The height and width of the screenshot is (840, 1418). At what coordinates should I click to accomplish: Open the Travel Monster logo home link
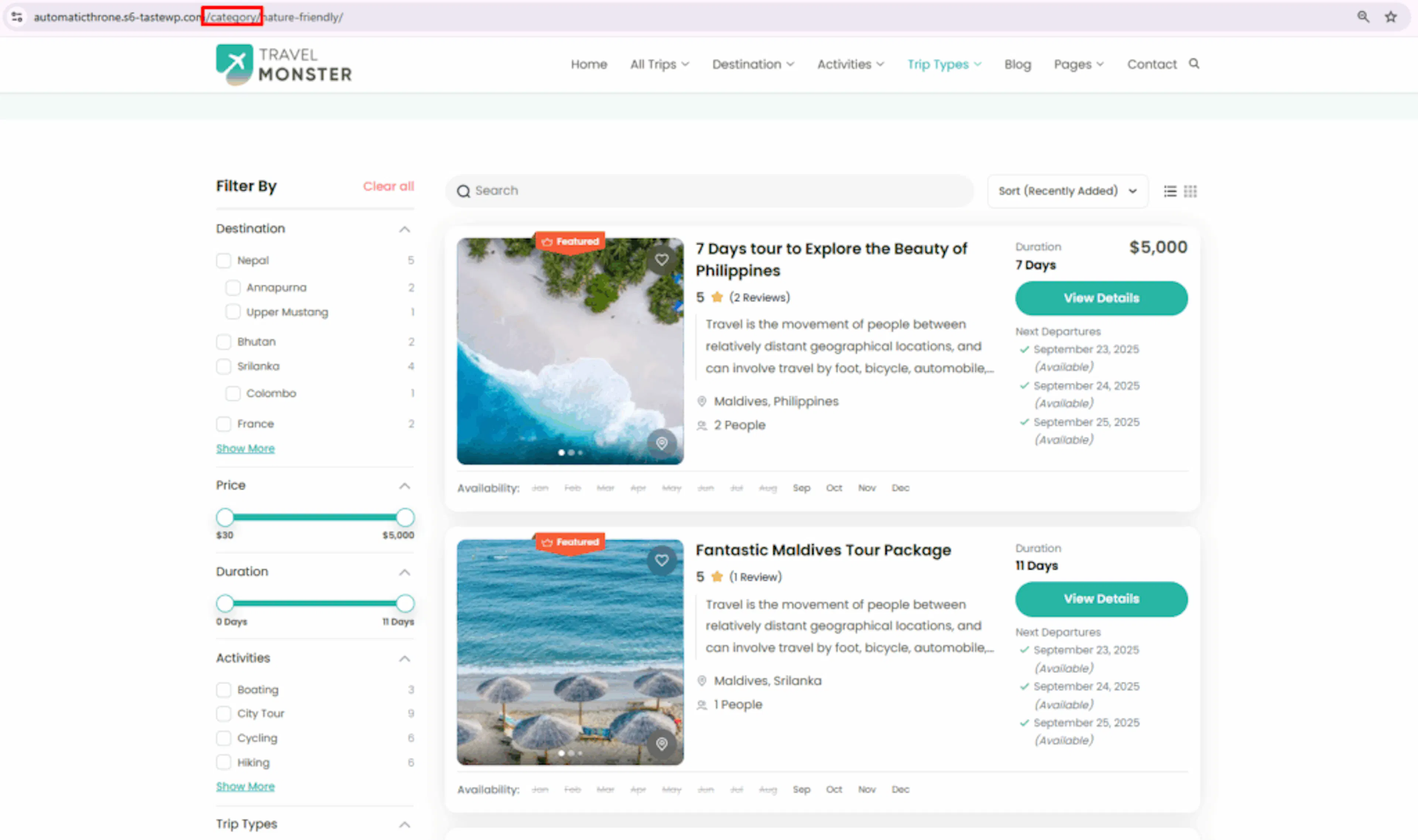pos(284,65)
